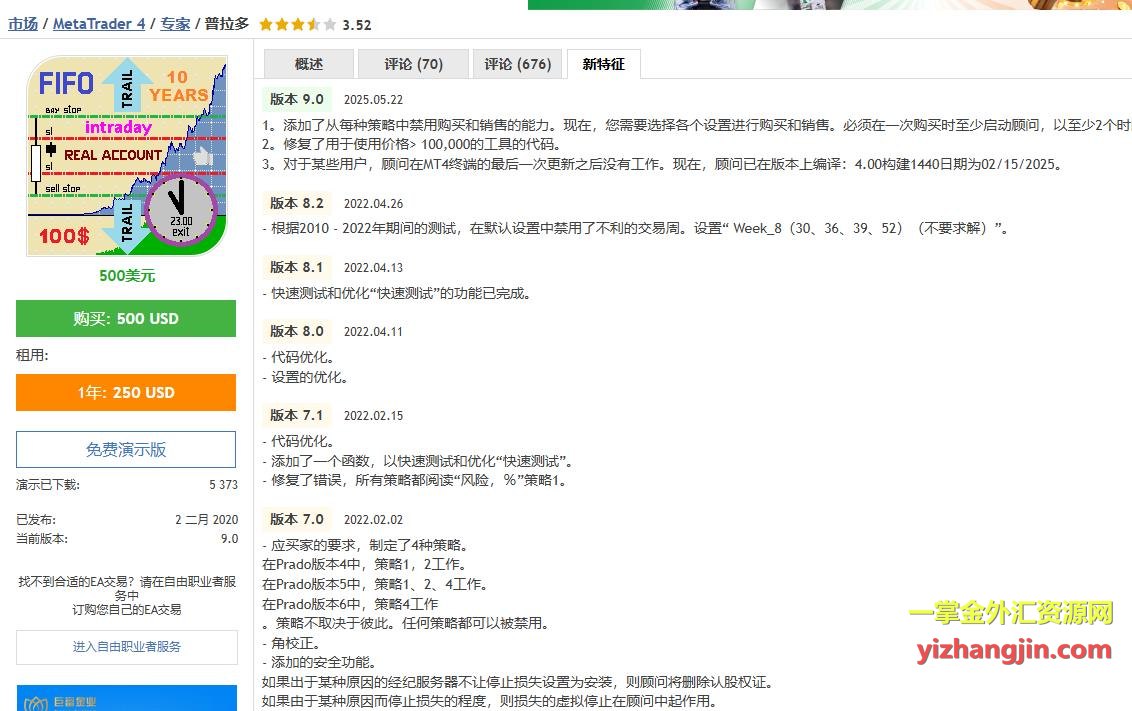This screenshot has width=1132, height=711.
Task: Click the 版本 8.2 heading
Action: tap(297, 203)
